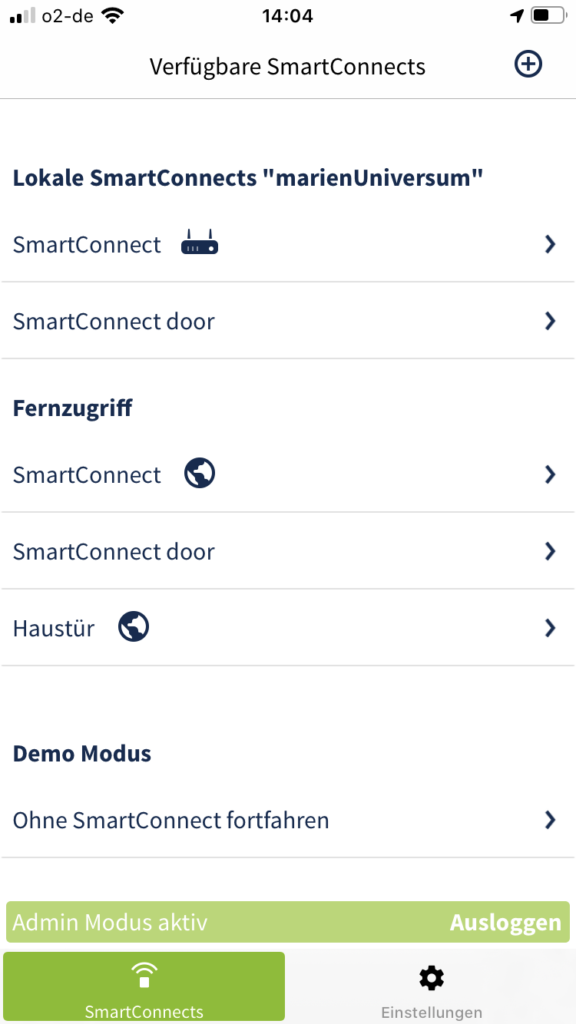Viewport: 576px width, 1024px height.
Task: Tap the gear icon for Einstellungen
Action: (431, 978)
